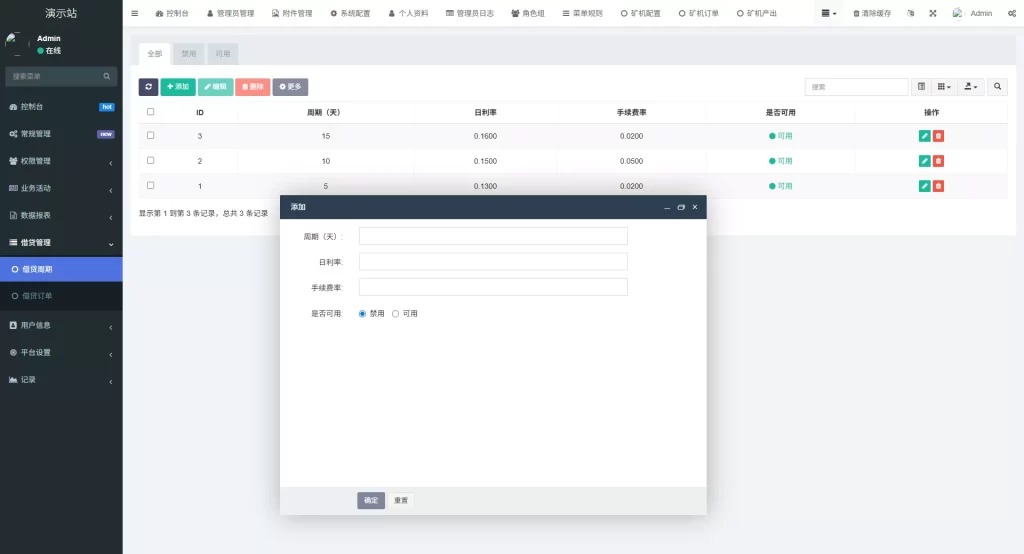Click the 日利率 input field
Image resolution: width=1024 pixels, height=554 pixels.
(493, 262)
